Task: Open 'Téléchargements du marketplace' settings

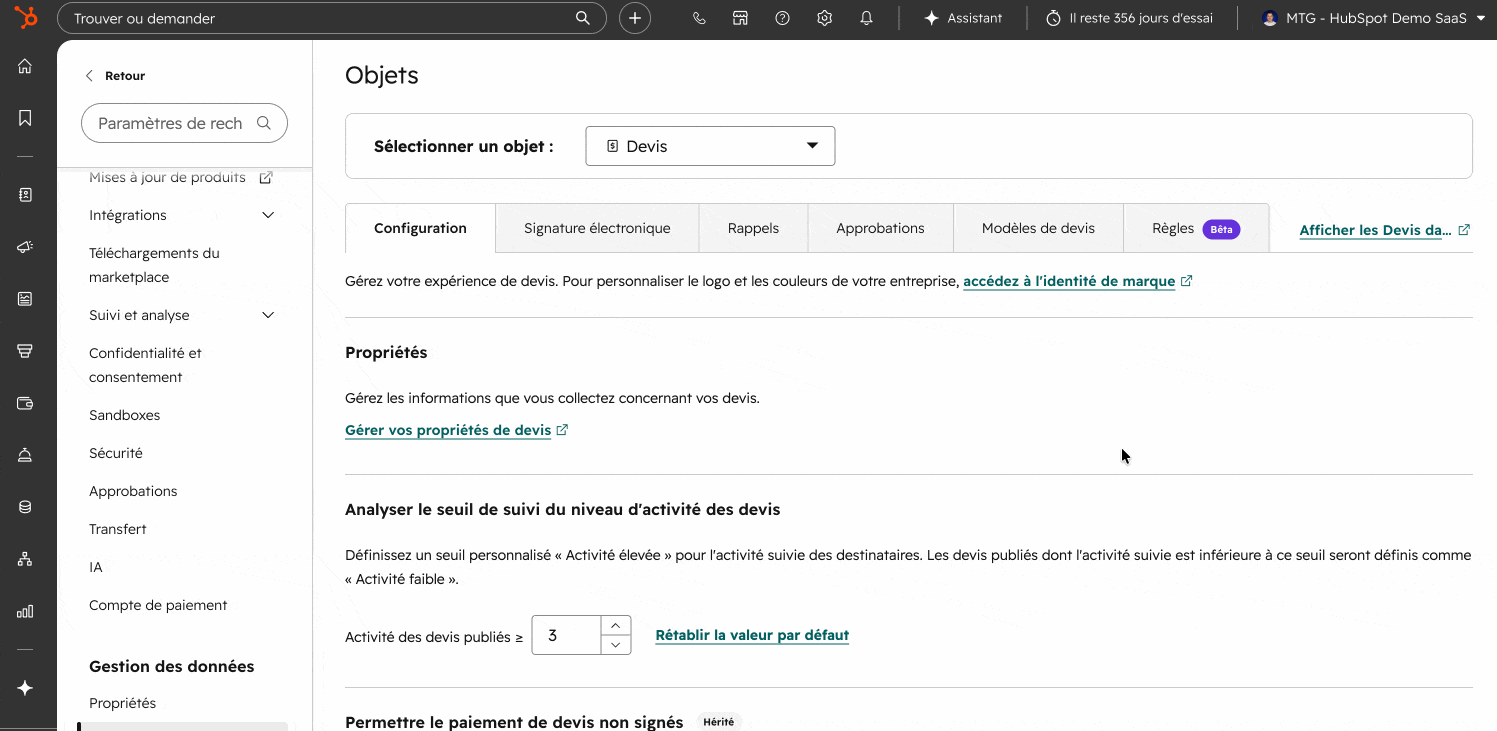Action: pos(154,265)
